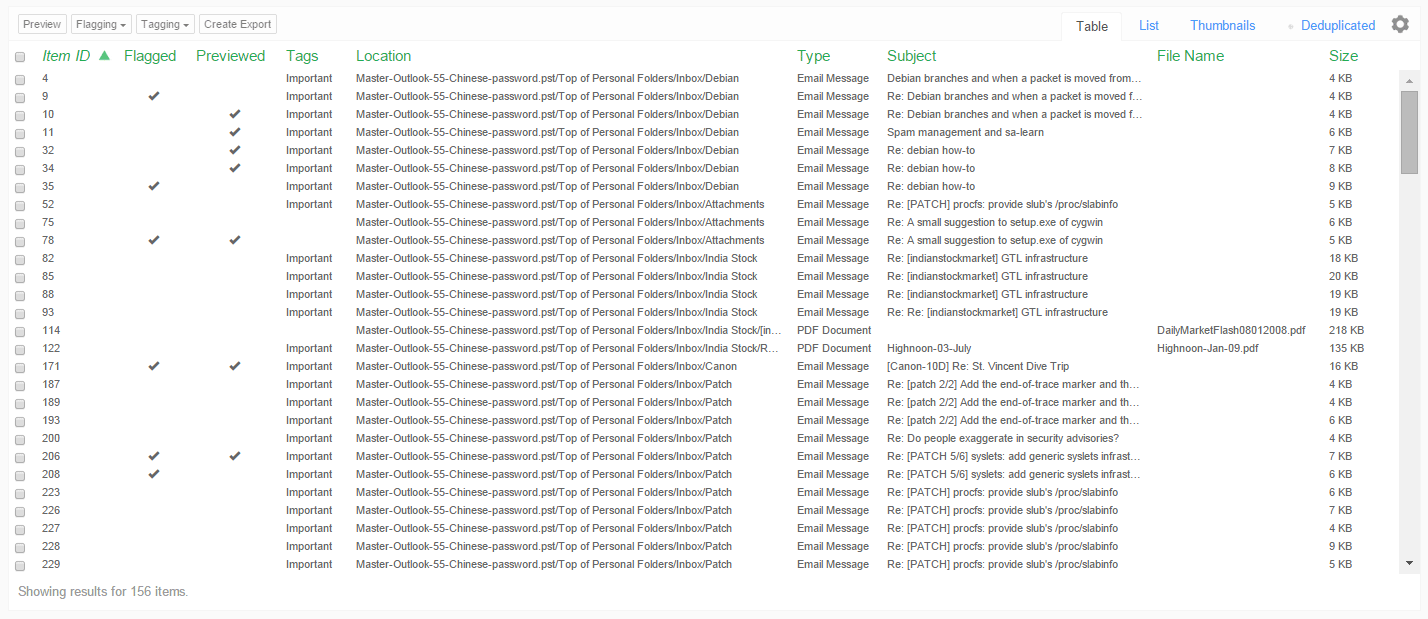Switch to the Thumbnails view tab
Screen dimensions: 1428x619
[1222, 26]
